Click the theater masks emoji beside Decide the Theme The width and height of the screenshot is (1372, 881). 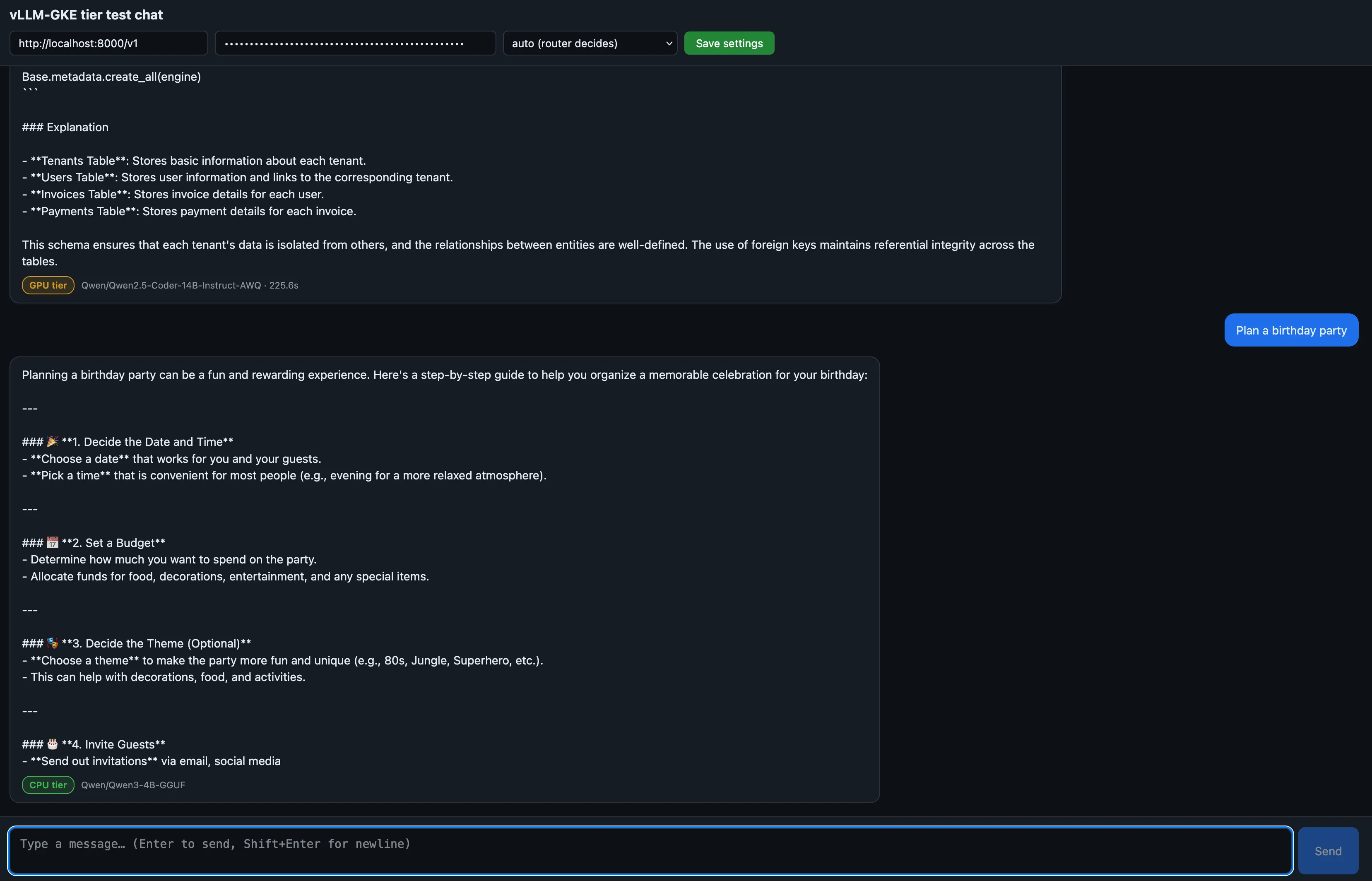53,643
